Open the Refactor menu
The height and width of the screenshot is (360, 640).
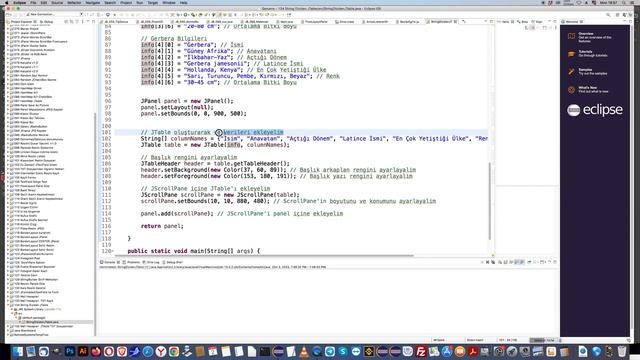(x=74, y=2)
